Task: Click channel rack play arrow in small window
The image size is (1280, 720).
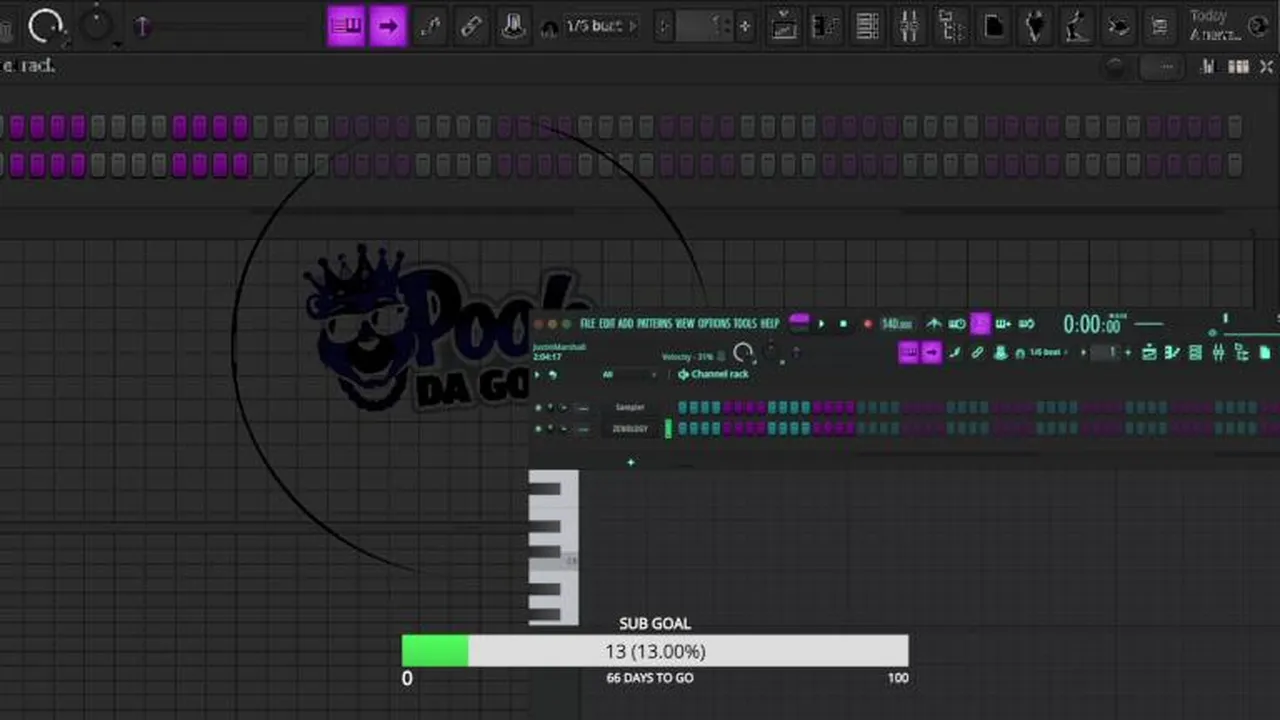Action: coord(537,374)
